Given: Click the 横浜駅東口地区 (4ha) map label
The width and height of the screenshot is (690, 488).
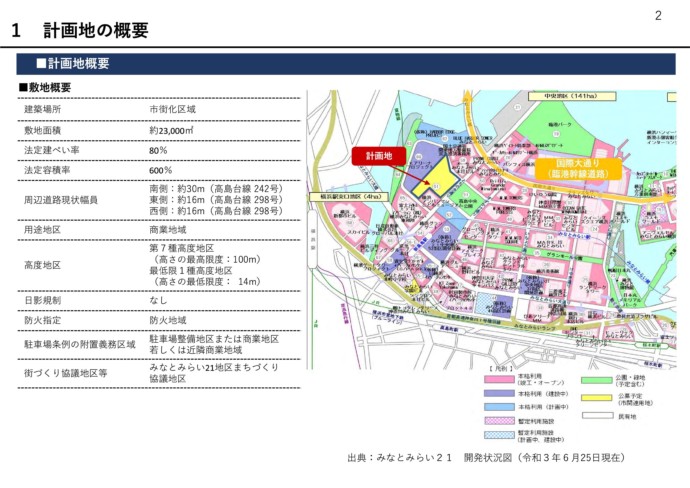Looking at the screenshot, I should coord(346,197).
